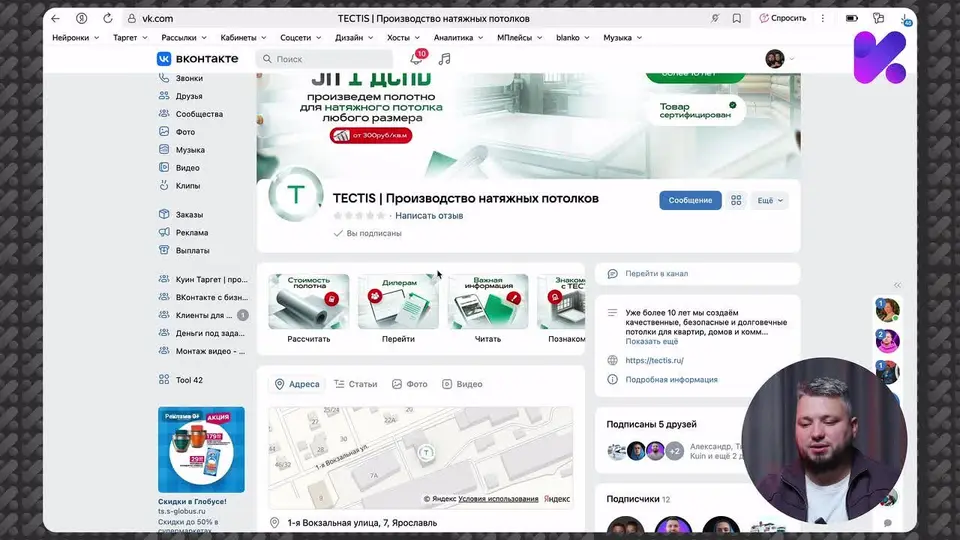Expand the Аналитика bookmarks folder

(458, 37)
